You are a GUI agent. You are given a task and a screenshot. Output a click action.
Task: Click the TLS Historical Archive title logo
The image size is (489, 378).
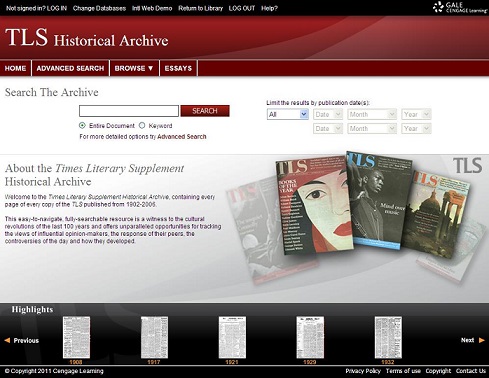coord(87,37)
